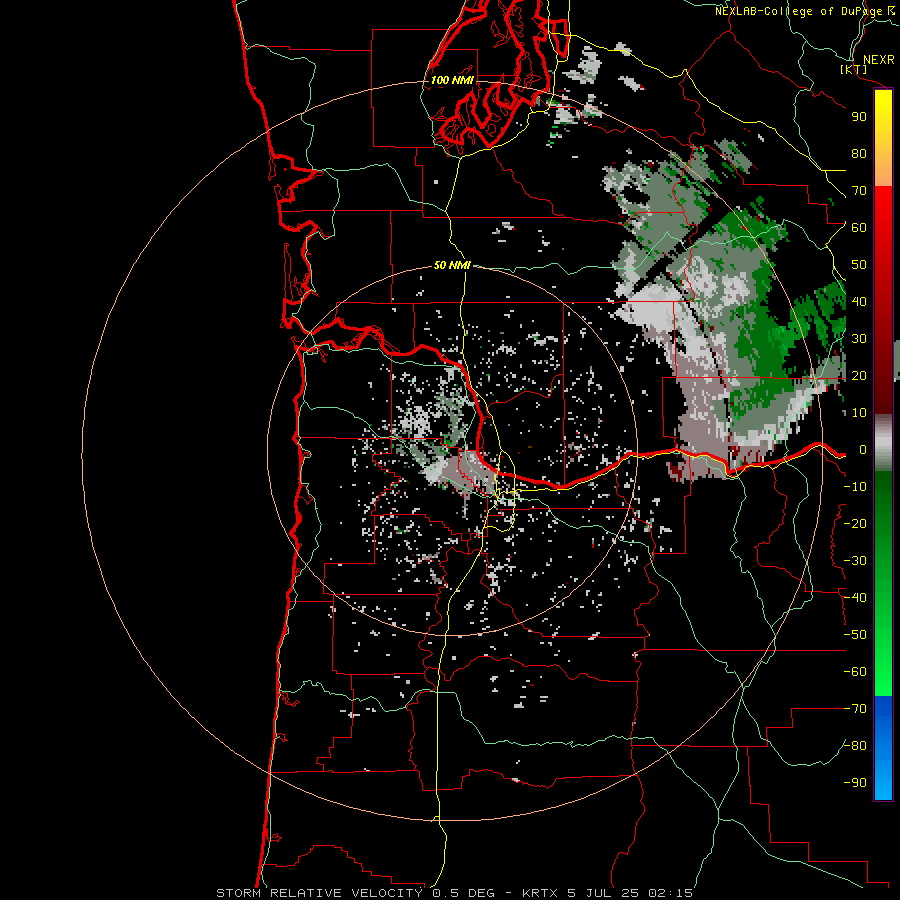
Task: Click the "-10" scale value
Action: [x=855, y=487]
